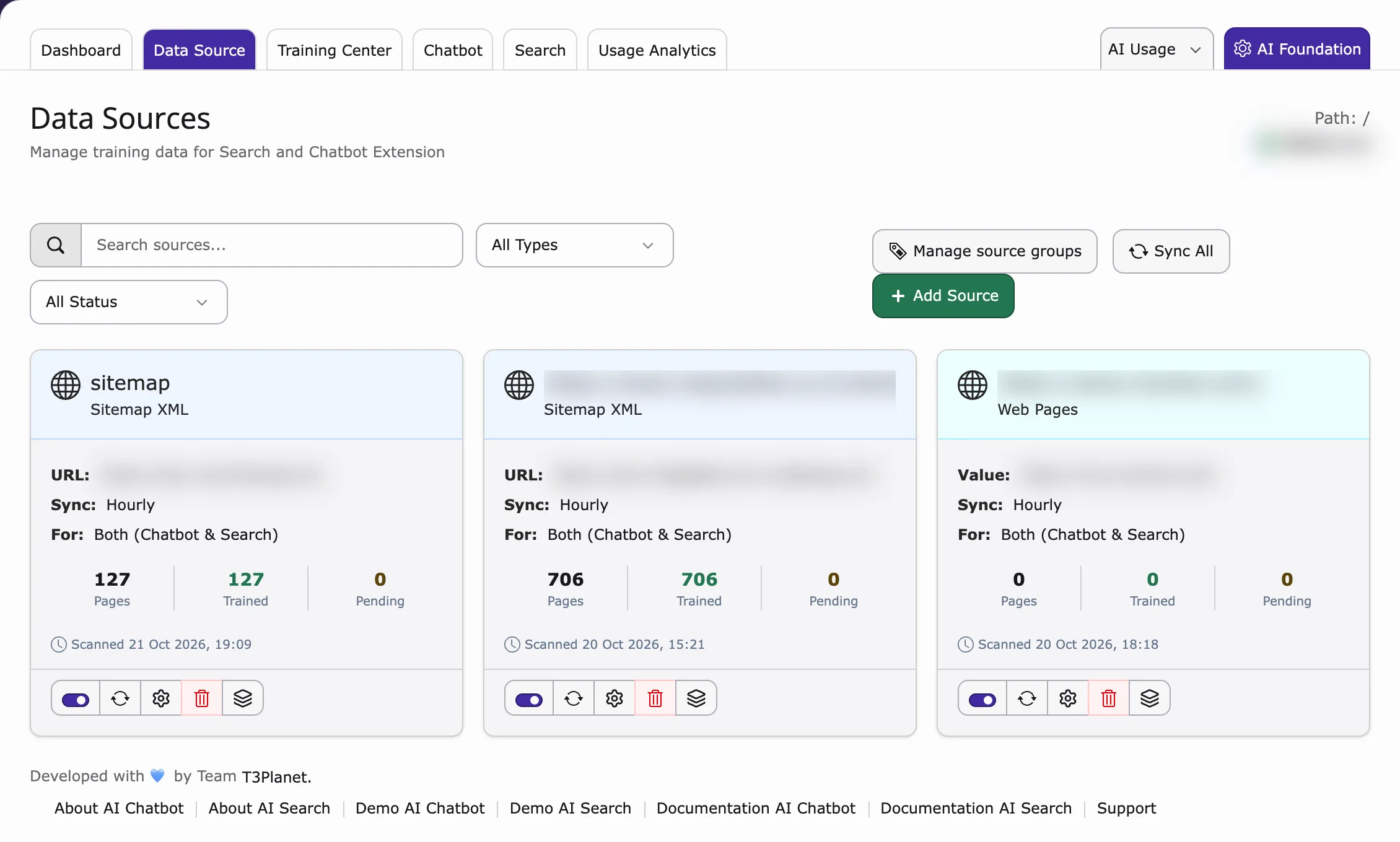Click the Web Pages type label
1400x842 pixels.
click(x=1038, y=410)
